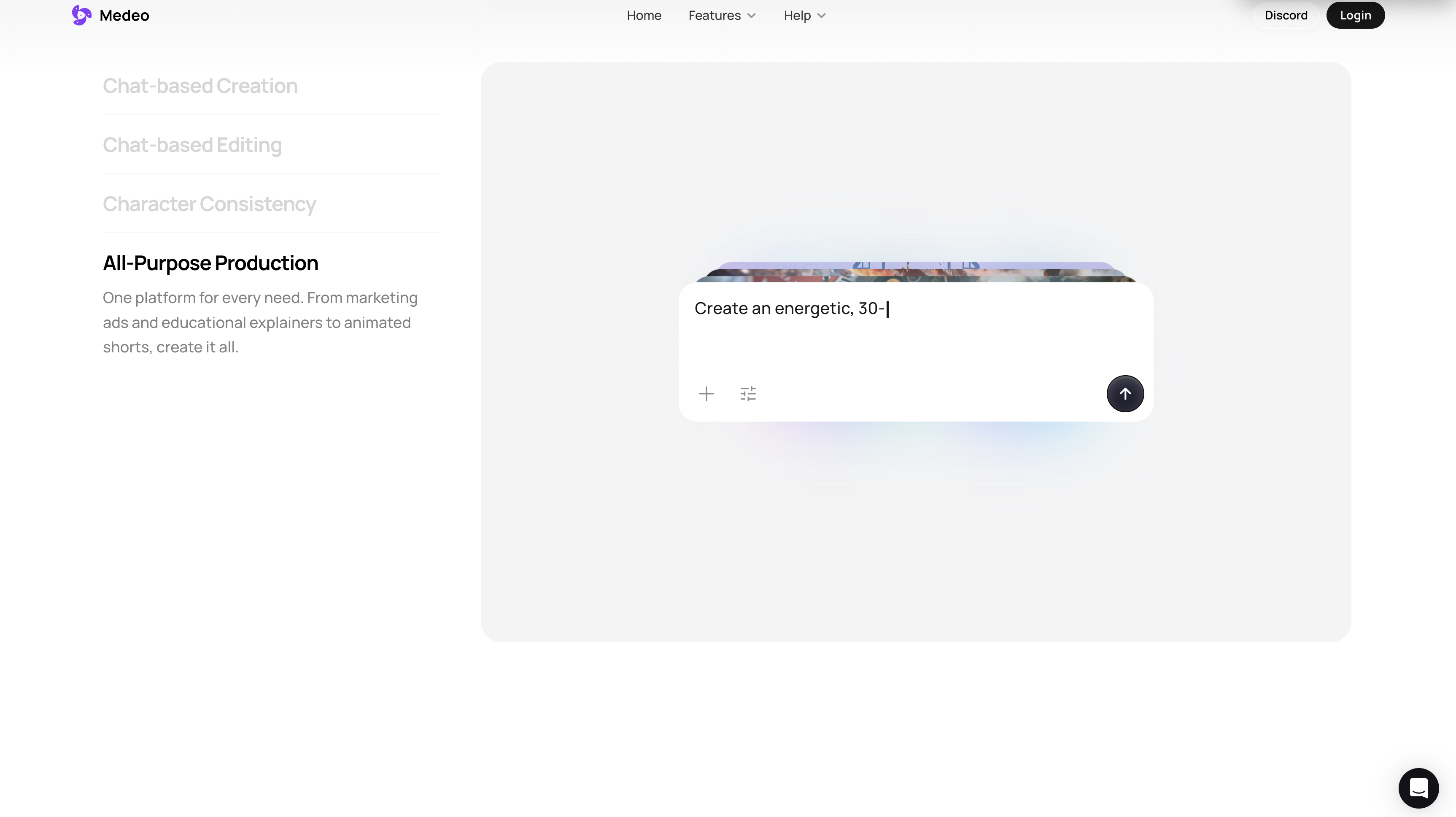This screenshot has height=817, width=1456.
Task: Expand the chevron next to Help
Action: pos(821,16)
